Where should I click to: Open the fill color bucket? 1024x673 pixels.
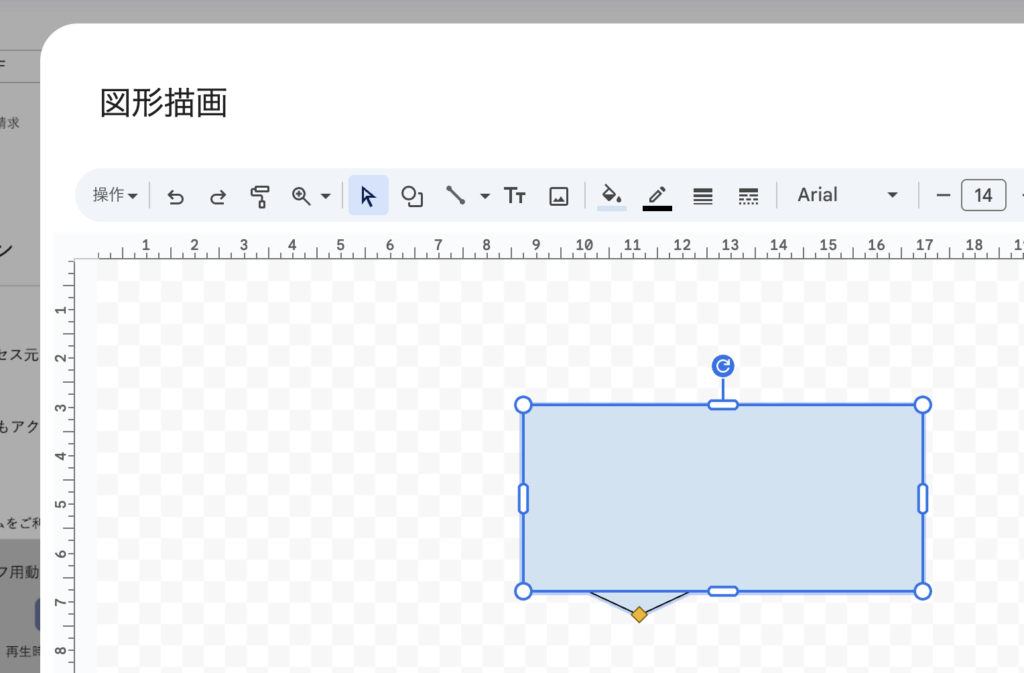[611, 195]
